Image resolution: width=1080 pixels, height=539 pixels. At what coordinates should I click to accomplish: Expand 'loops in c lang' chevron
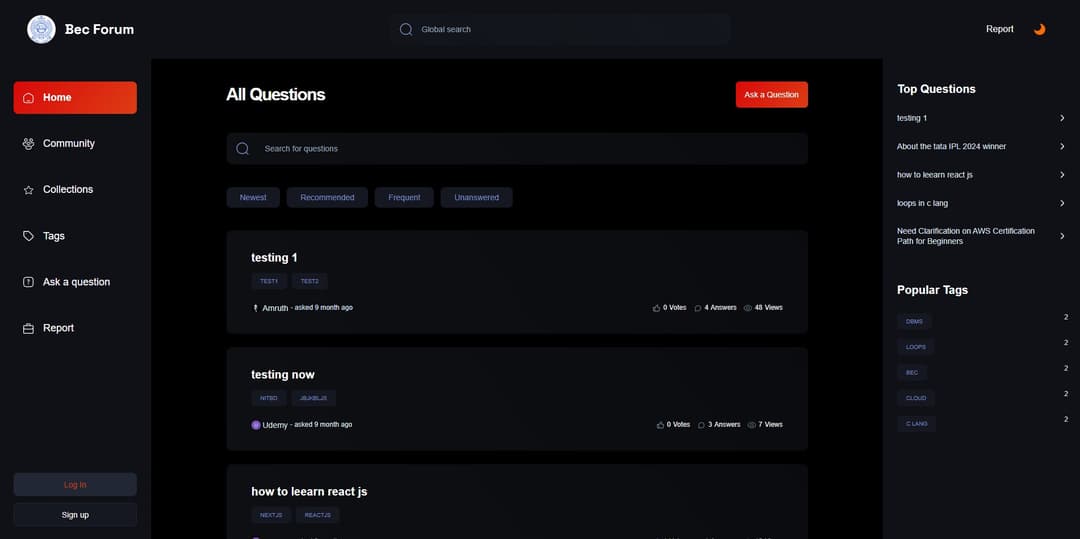(x=1062, y=204)
